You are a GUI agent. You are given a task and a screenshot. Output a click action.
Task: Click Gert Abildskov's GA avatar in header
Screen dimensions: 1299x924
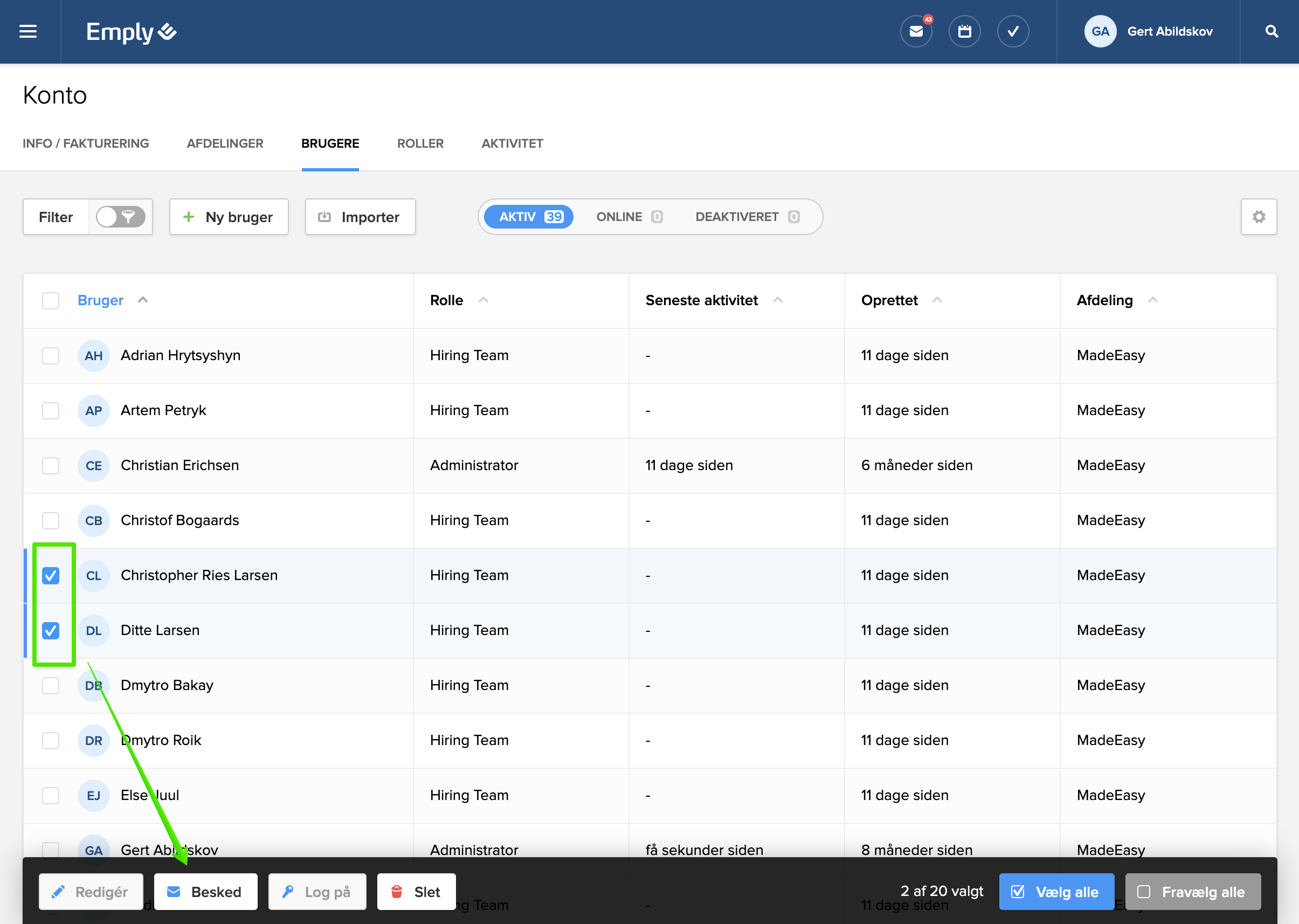(1100, 31)
